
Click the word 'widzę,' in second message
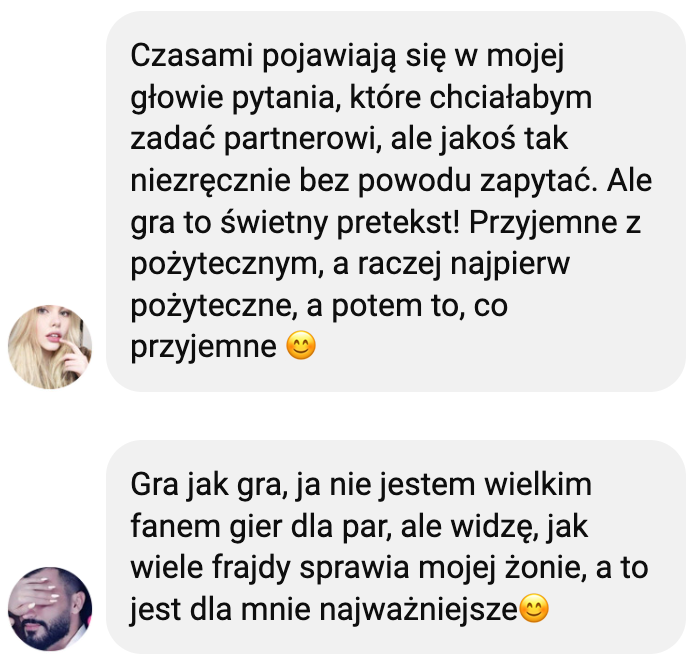pyautogui.click(x=496, y=526)
